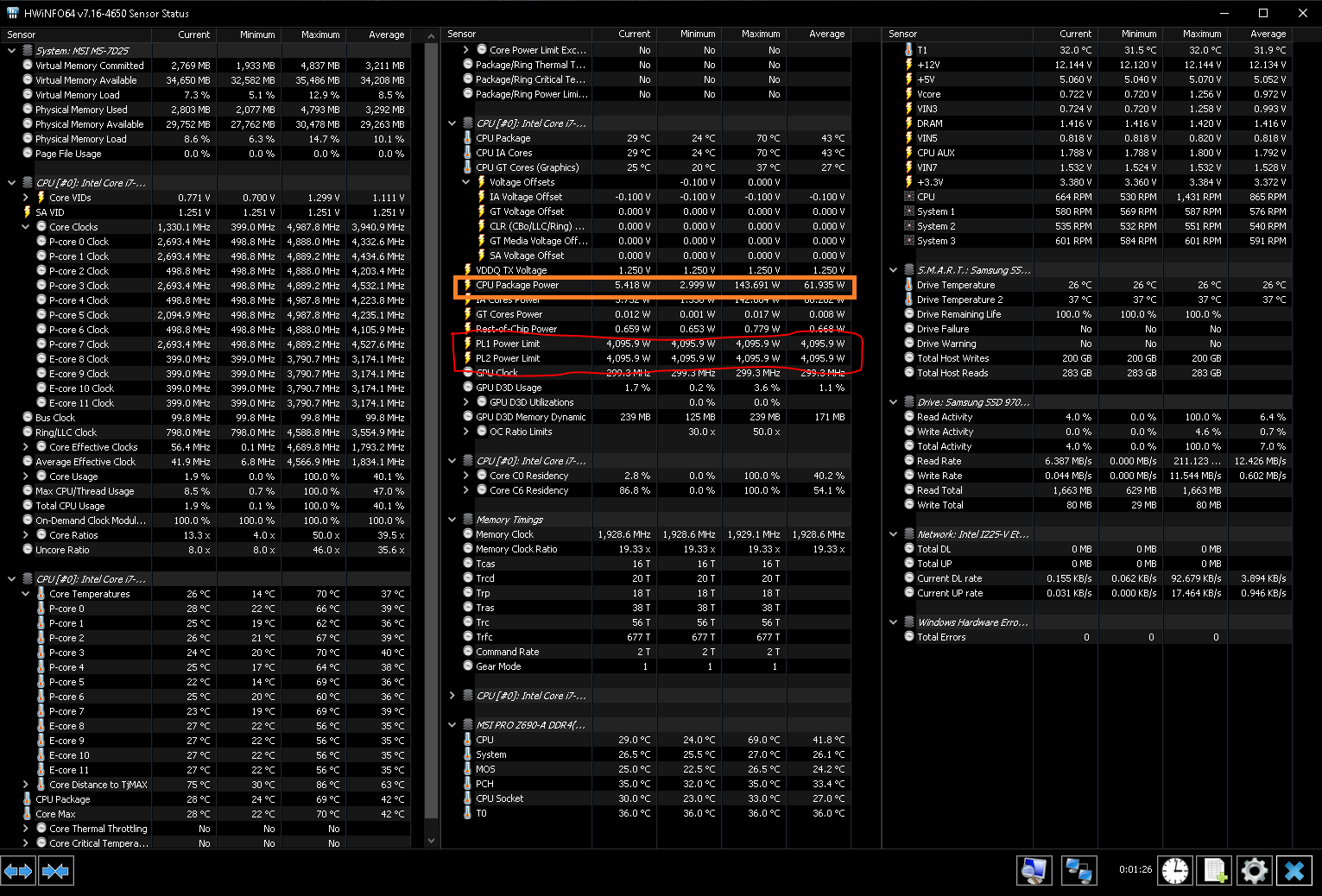Expand Core C0 Residency
The height and width of the screenshot is (896, 1322).
point(466,476)
